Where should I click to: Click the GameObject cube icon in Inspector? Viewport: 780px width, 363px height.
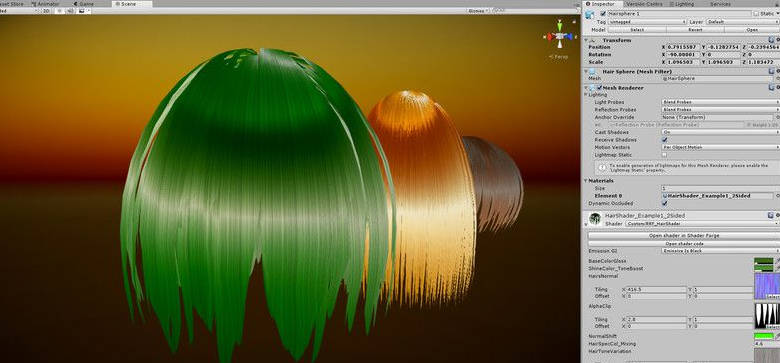click(x=590, y=14)
